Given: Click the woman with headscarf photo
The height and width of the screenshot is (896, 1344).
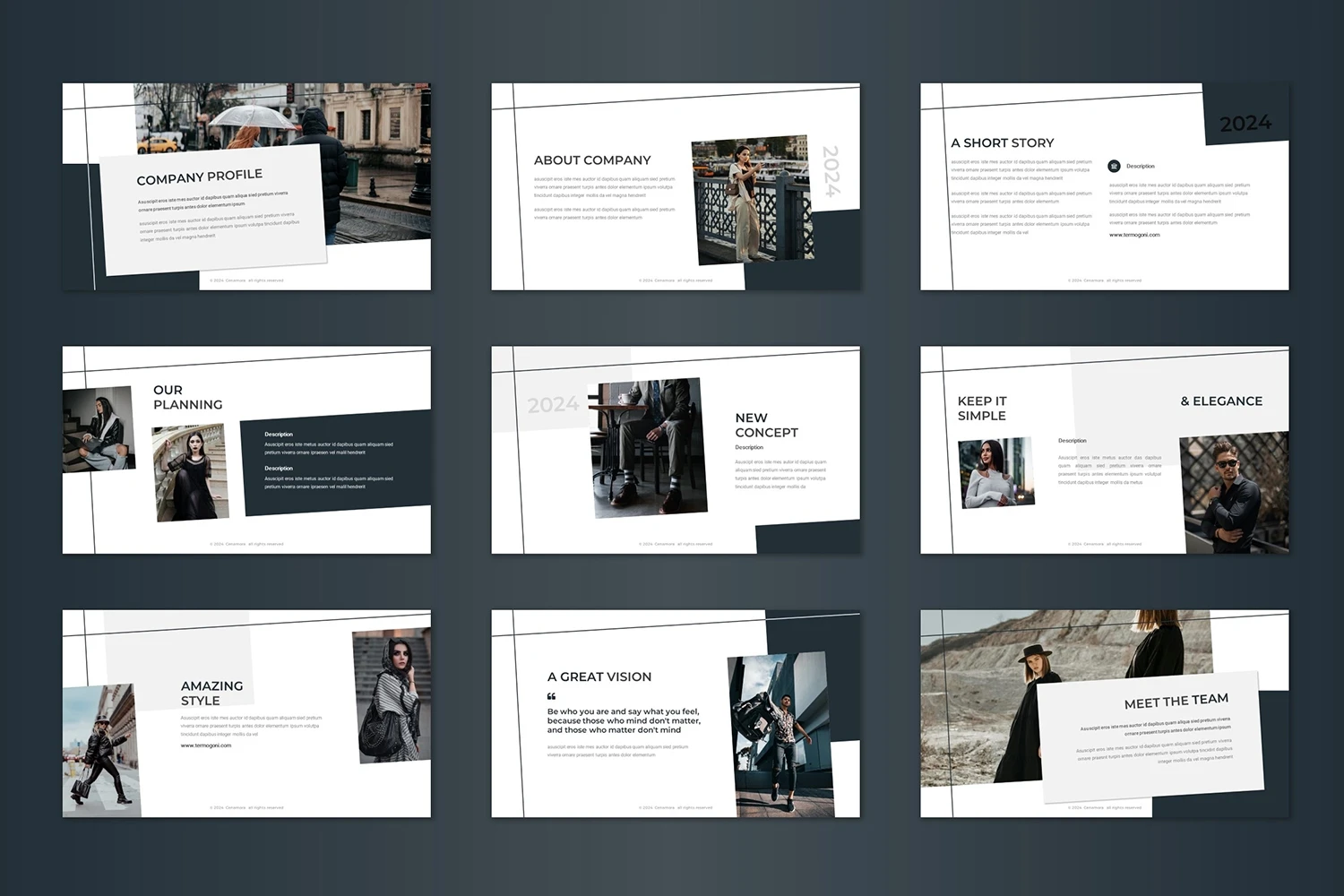Looking at the screenshot, I should tap(391, 695).
